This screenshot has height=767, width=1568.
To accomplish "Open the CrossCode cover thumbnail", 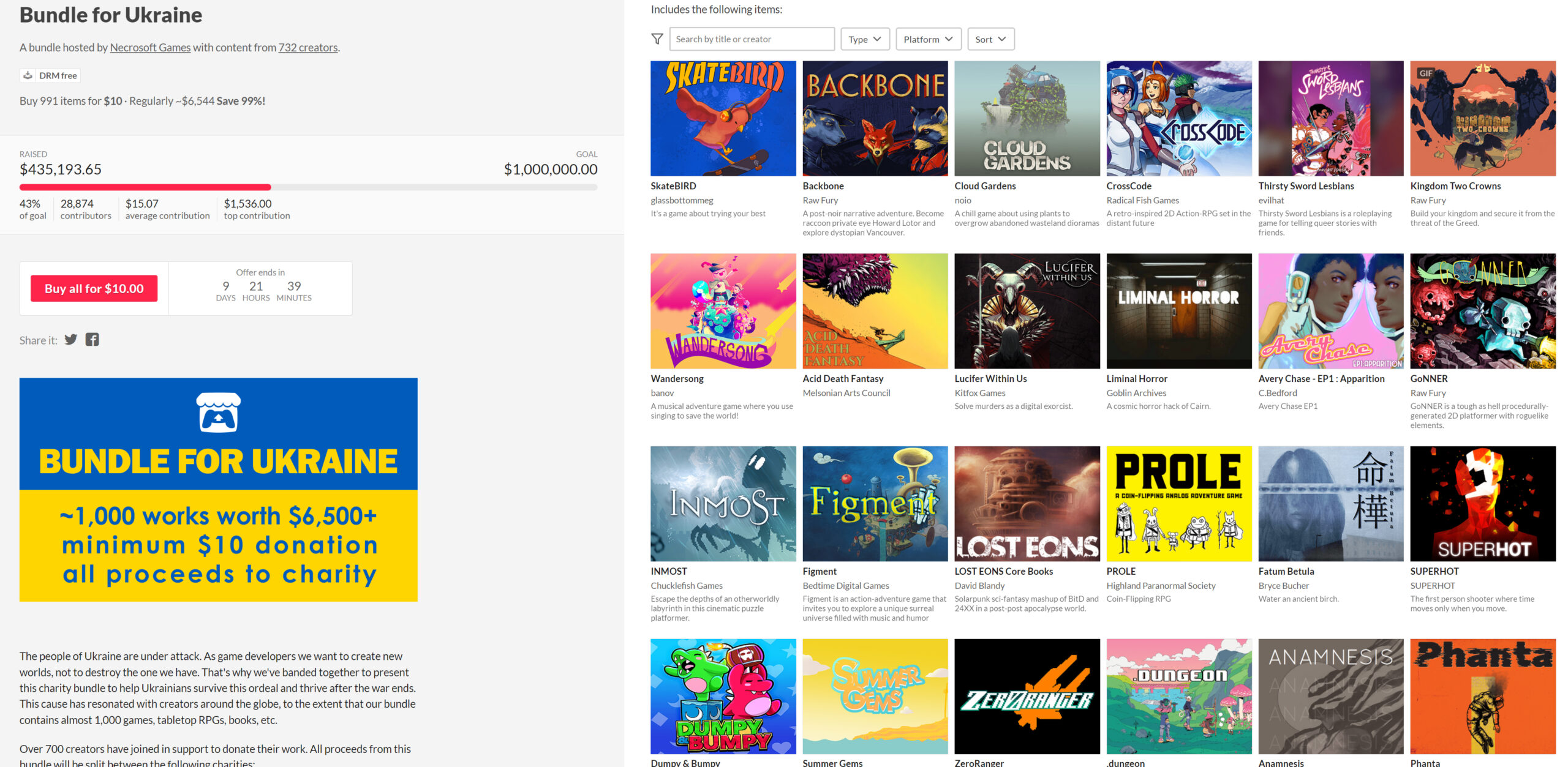I will 1178,118.
